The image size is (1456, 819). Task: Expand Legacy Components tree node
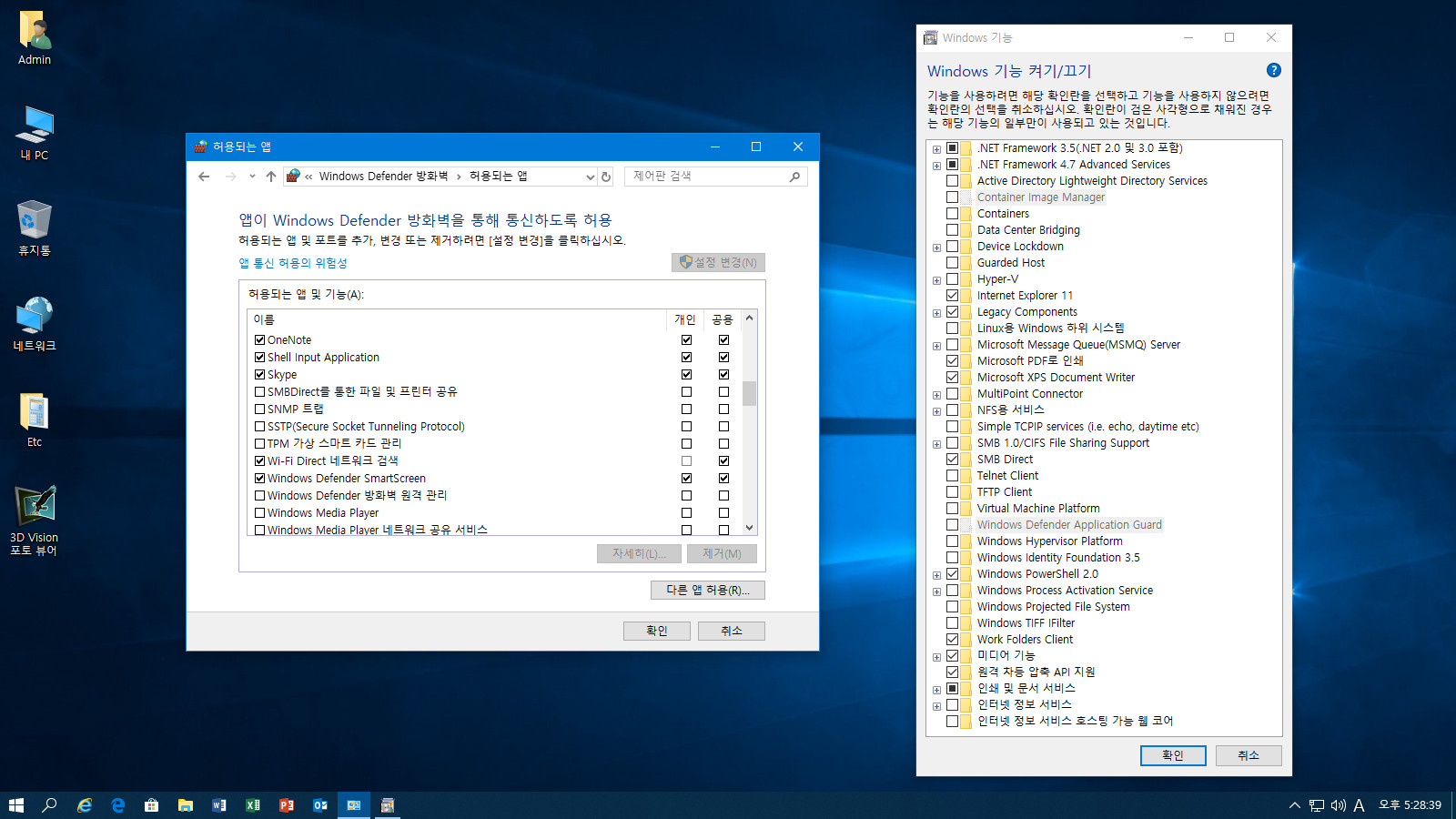936,313
